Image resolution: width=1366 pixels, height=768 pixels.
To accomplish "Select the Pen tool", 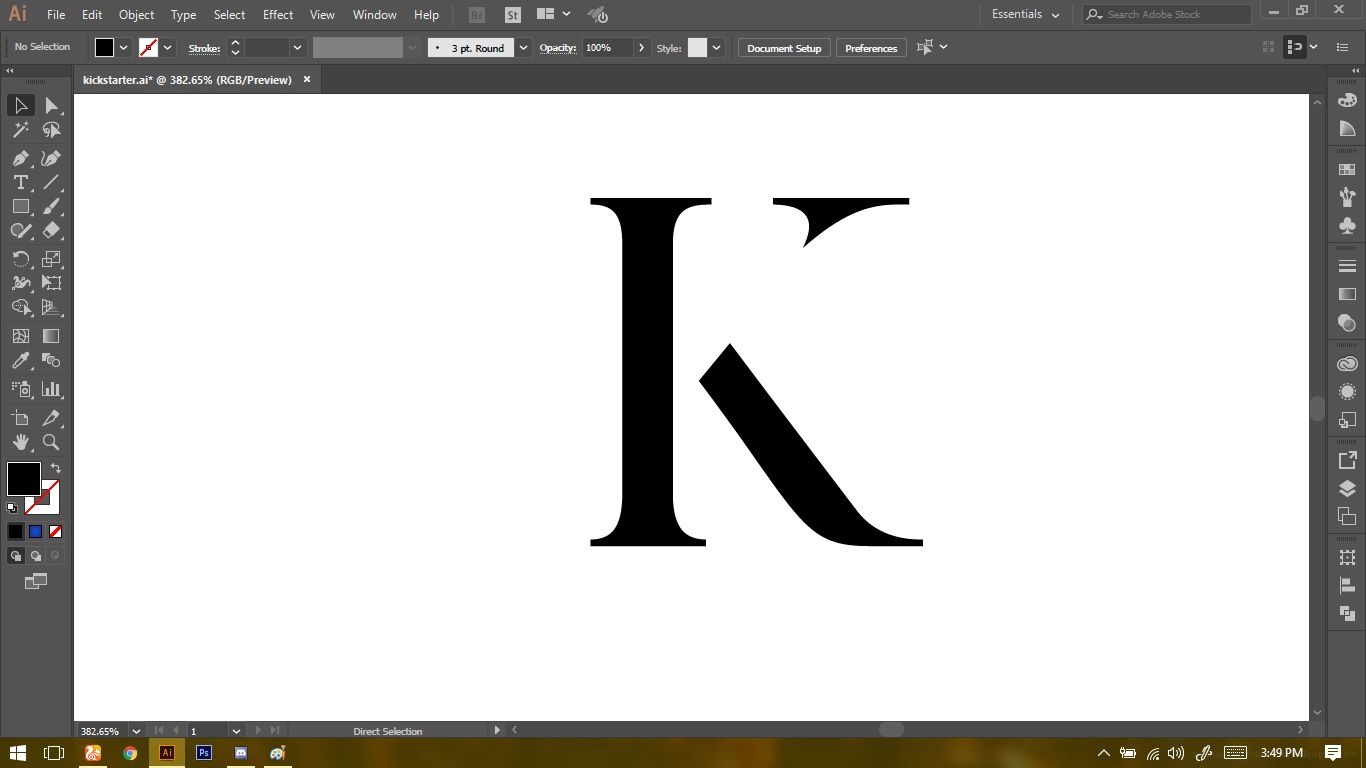I will 20,158.
